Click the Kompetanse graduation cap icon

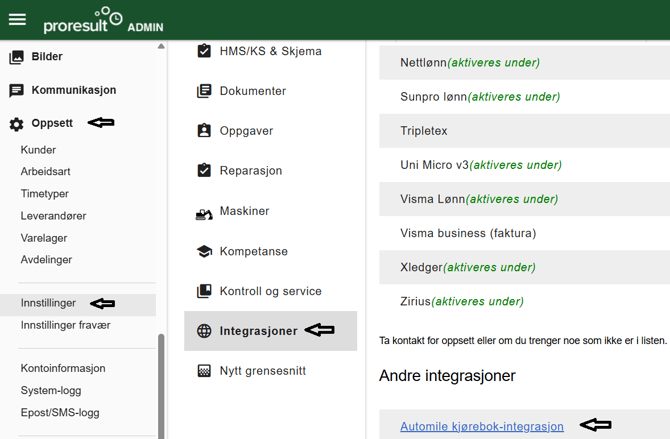tap(204, 252)
